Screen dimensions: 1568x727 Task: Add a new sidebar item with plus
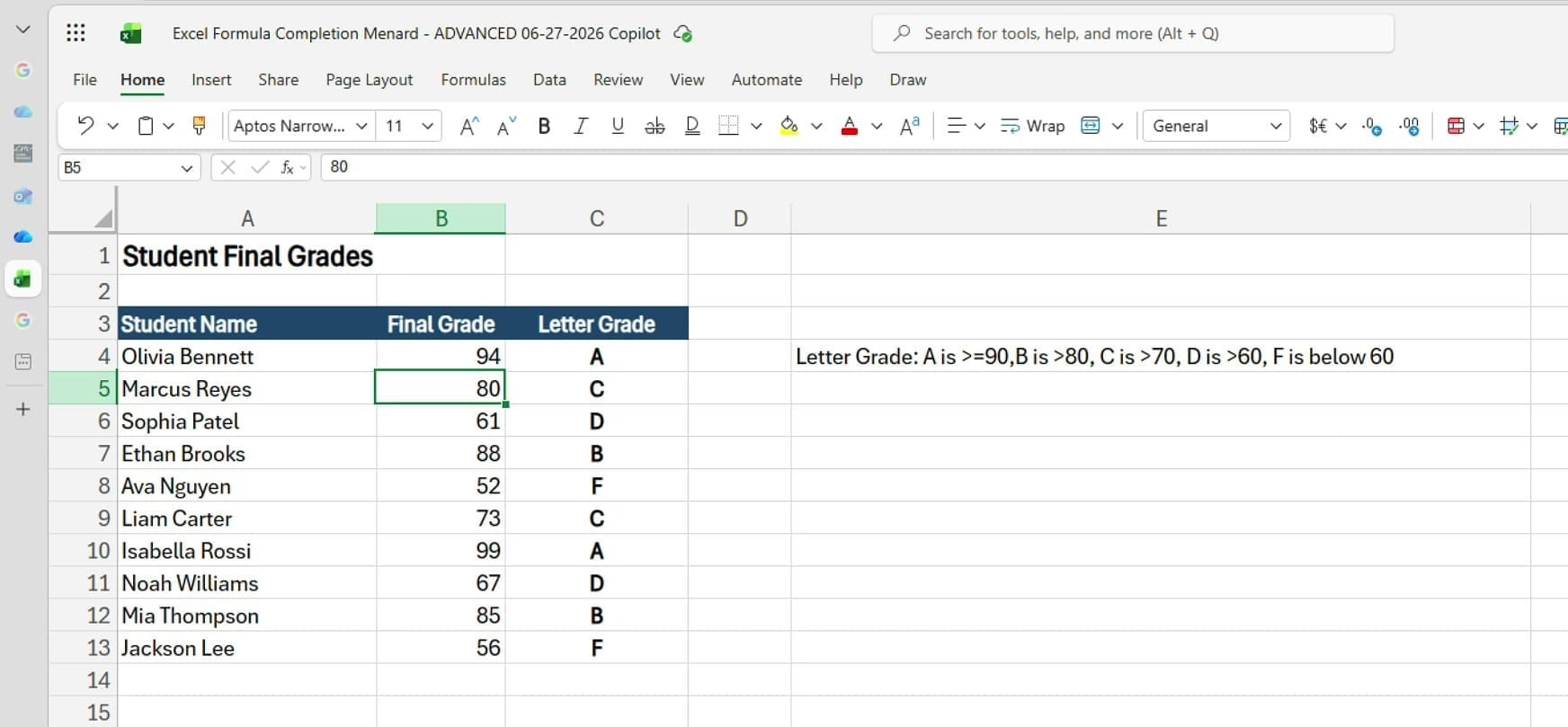coord(23,409)
